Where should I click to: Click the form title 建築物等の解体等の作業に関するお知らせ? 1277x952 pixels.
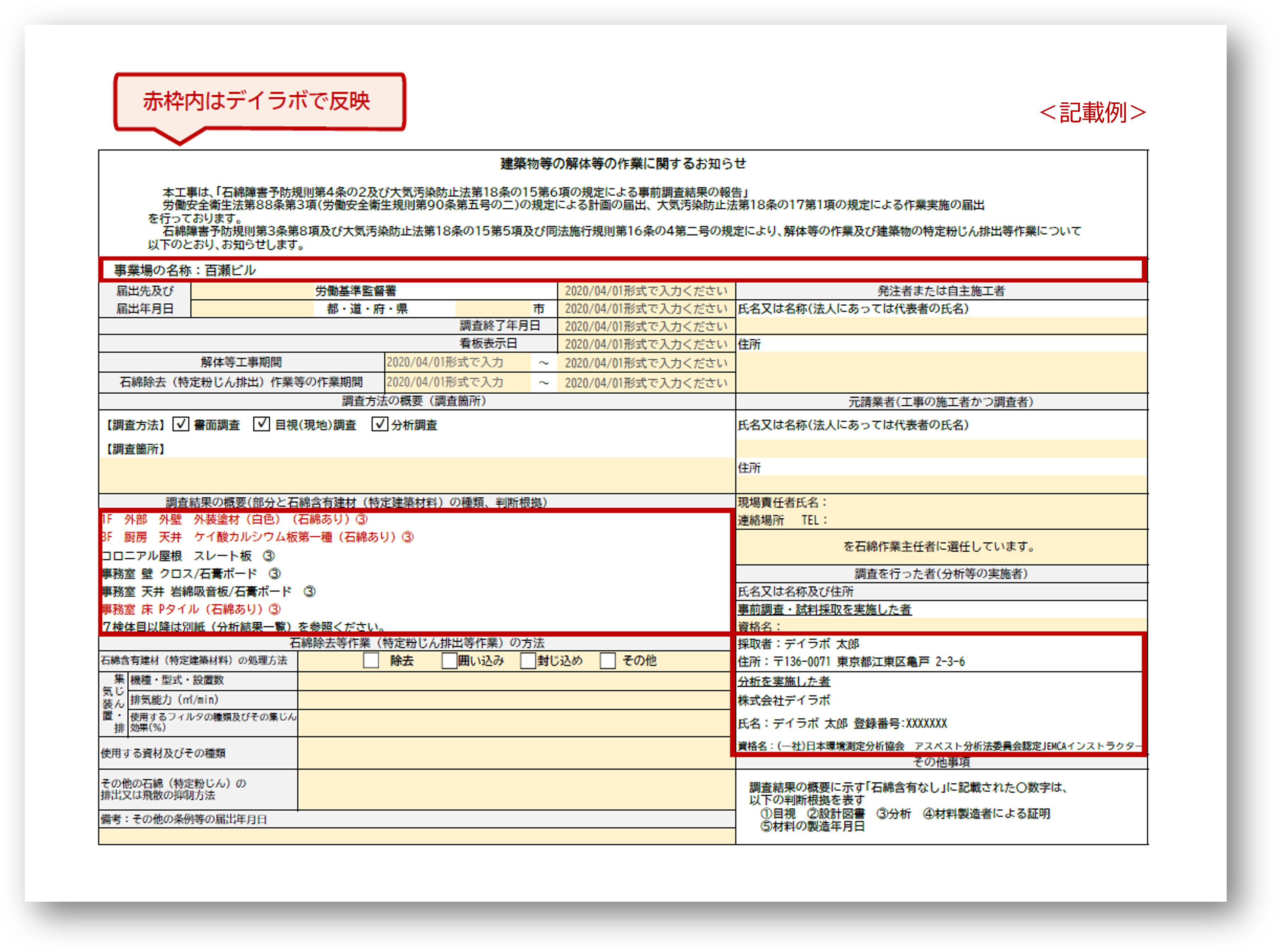tap(623, 164)
